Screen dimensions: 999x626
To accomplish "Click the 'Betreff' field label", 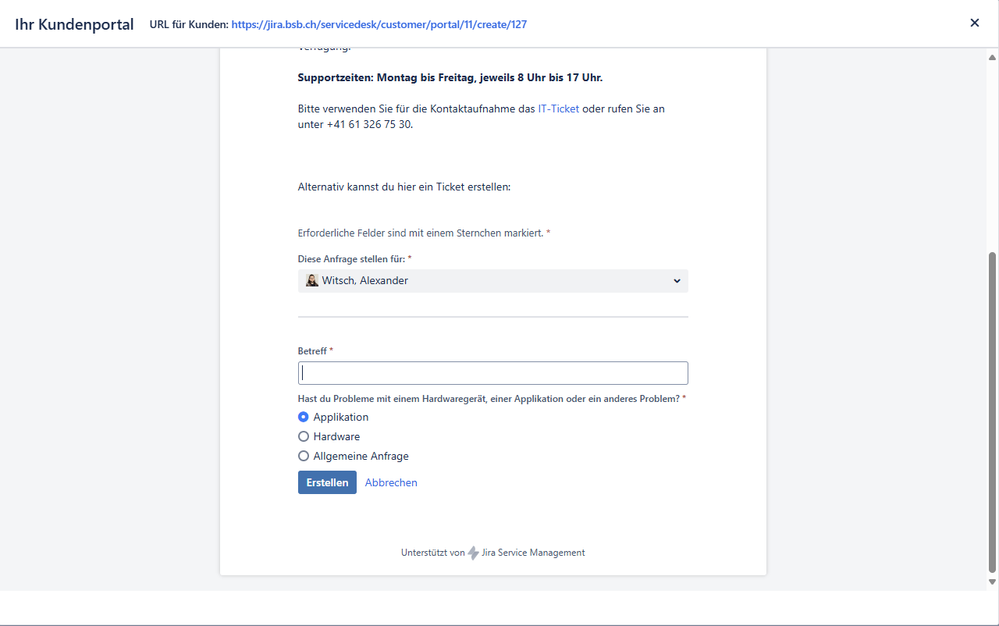I will [312, 351].
